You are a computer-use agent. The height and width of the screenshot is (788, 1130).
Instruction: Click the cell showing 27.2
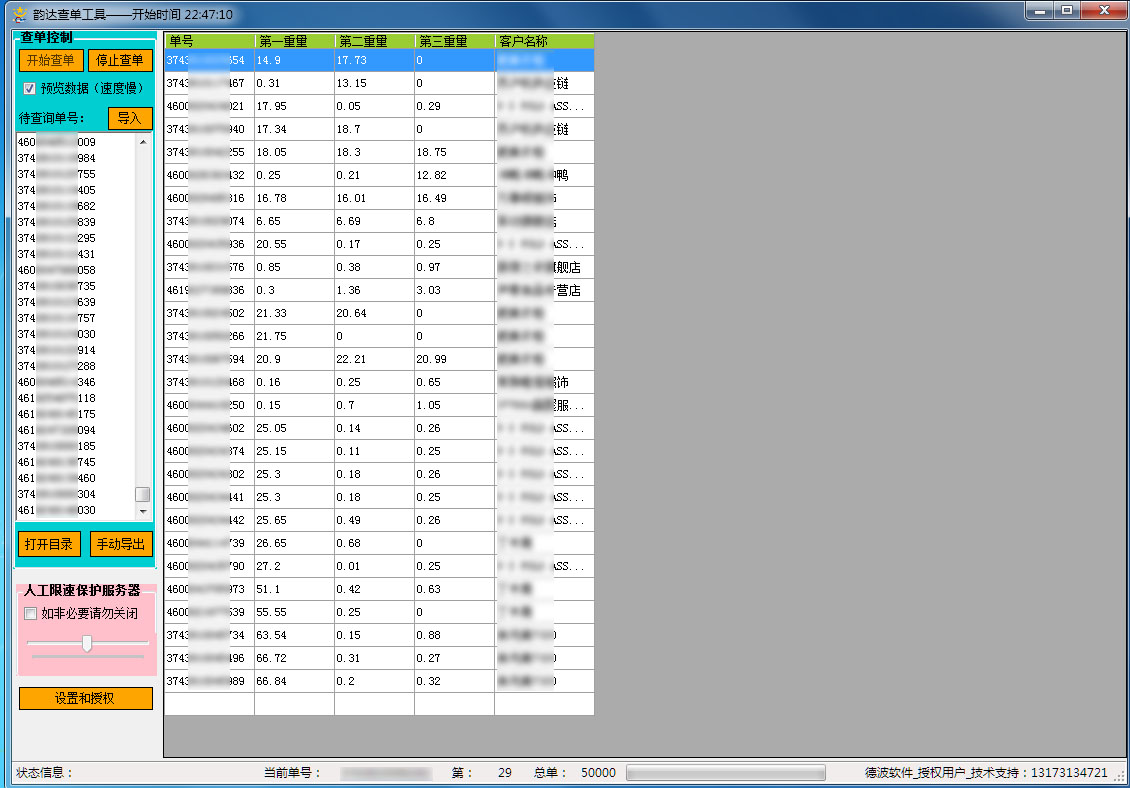[294, 567]
